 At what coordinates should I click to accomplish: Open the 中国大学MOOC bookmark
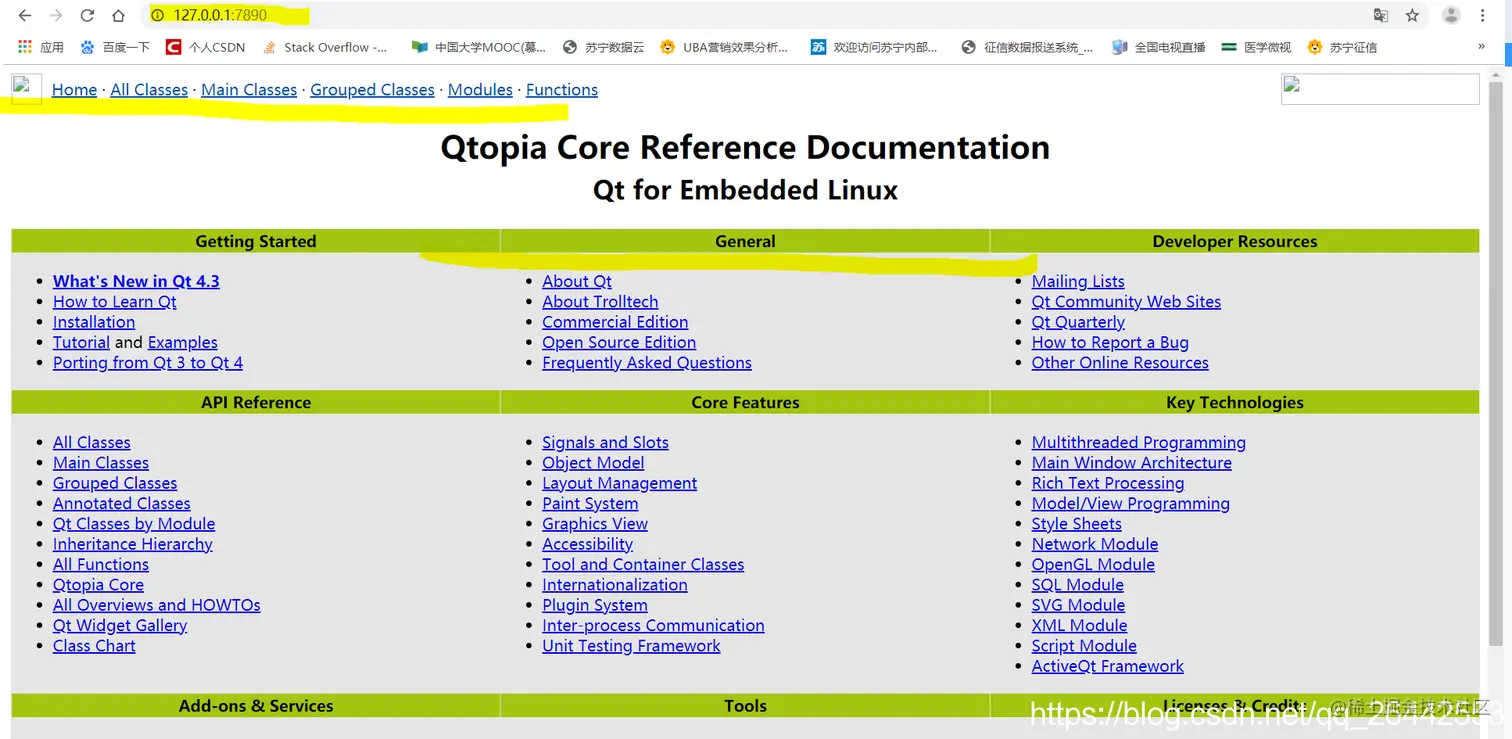[x=479, y=47]
